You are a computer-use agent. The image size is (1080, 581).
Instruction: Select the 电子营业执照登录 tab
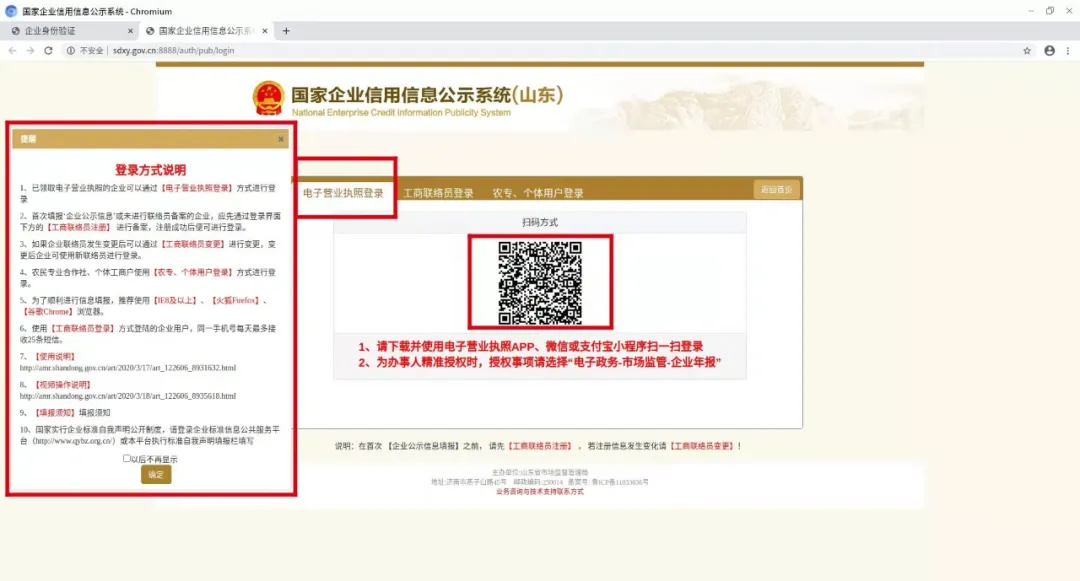click(x=343, y=193)
